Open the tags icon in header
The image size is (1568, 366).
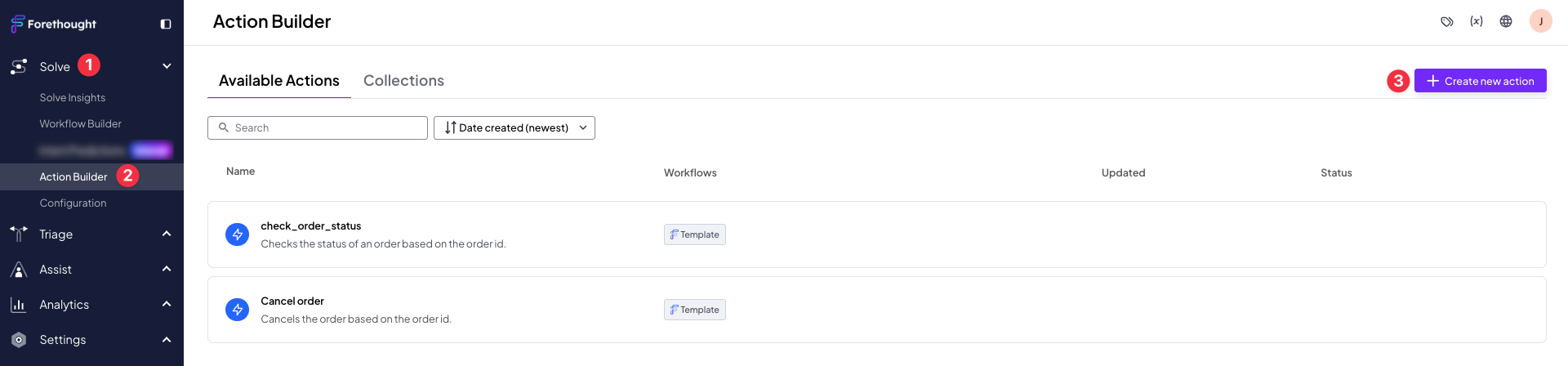click(1447, 22)
